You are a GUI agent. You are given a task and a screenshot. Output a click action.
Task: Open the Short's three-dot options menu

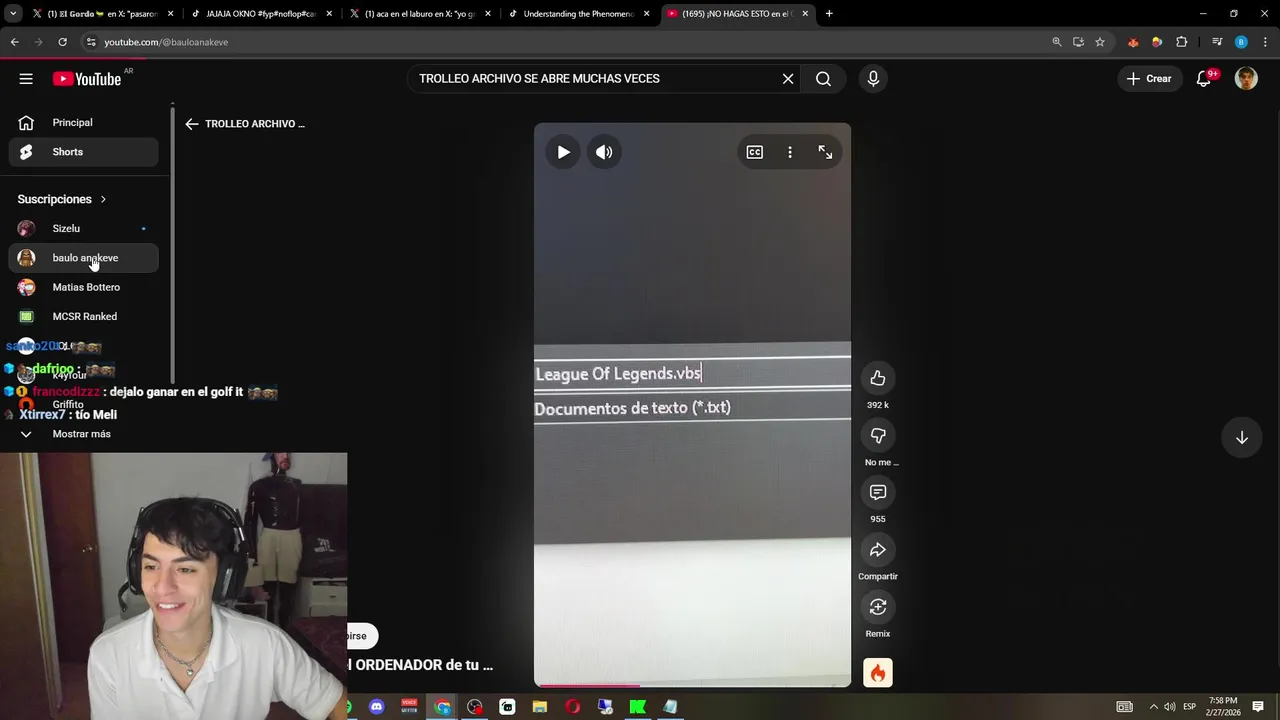(x=790, y=152)
